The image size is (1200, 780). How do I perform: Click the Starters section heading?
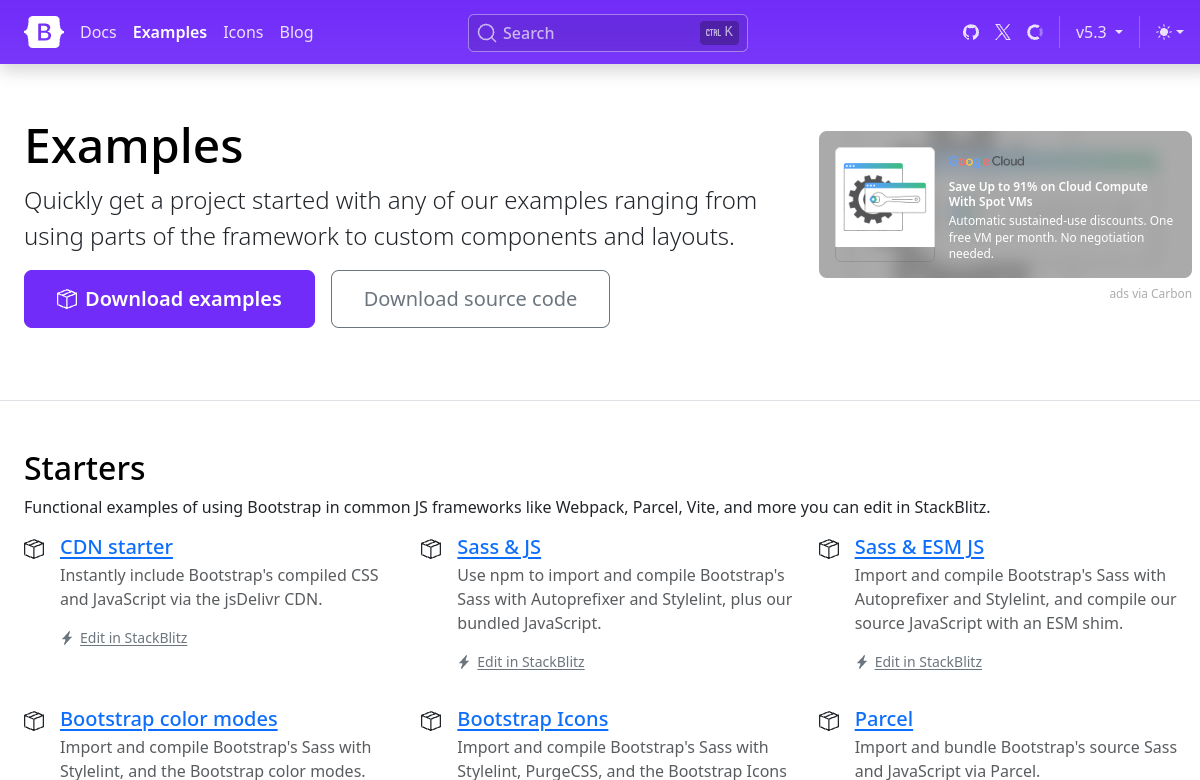pyautogui.click(x=85, y=468)
